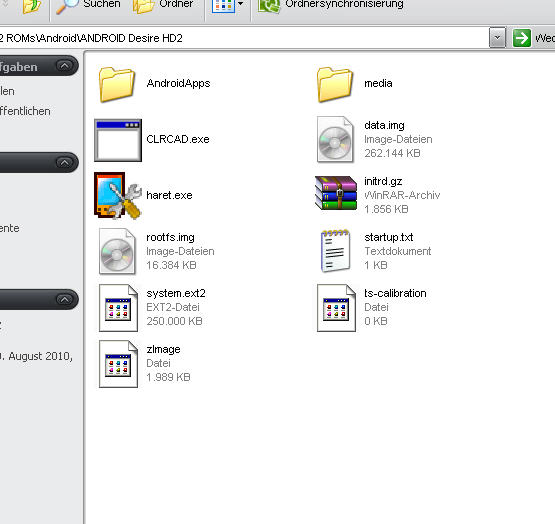Click the Textdokument type label
555x524 pixels.
coord(398,251)
